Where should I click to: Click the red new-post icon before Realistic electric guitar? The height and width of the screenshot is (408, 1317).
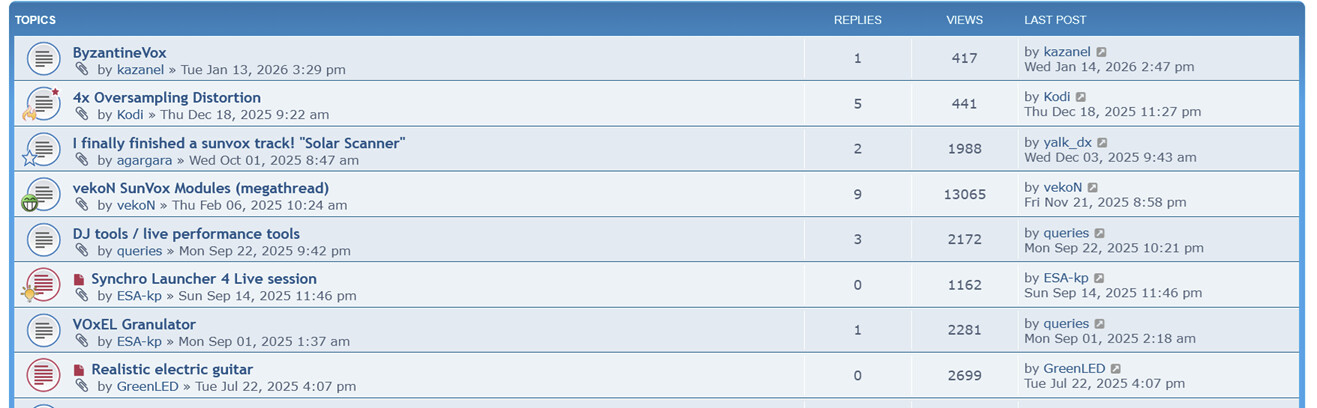click(x=79, y=370)
